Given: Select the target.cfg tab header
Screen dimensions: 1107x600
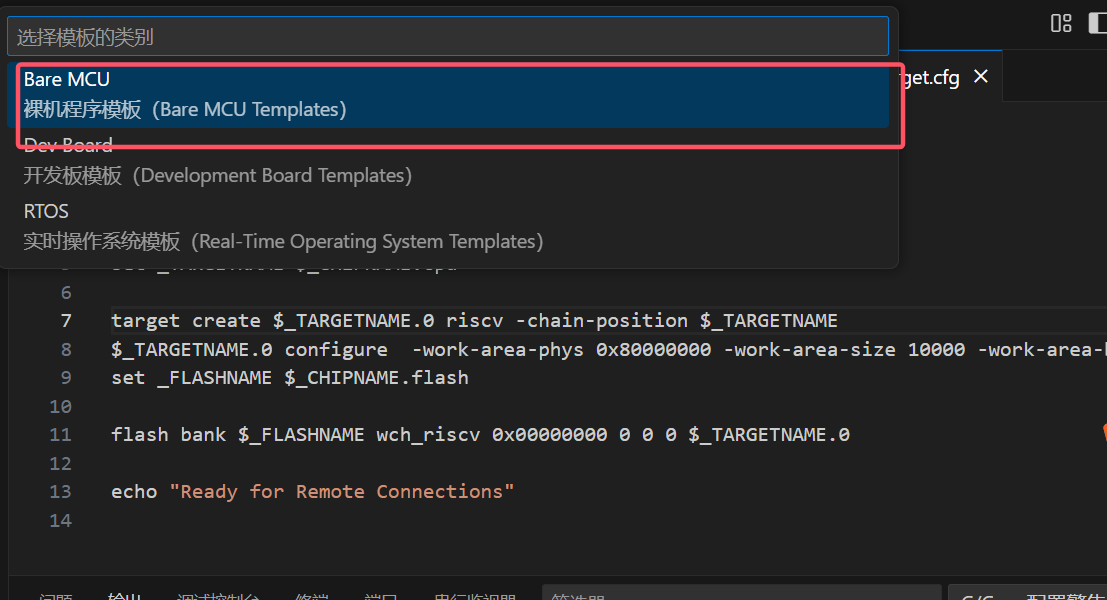Looking at the screenshot, I should [x=930, y=75].
